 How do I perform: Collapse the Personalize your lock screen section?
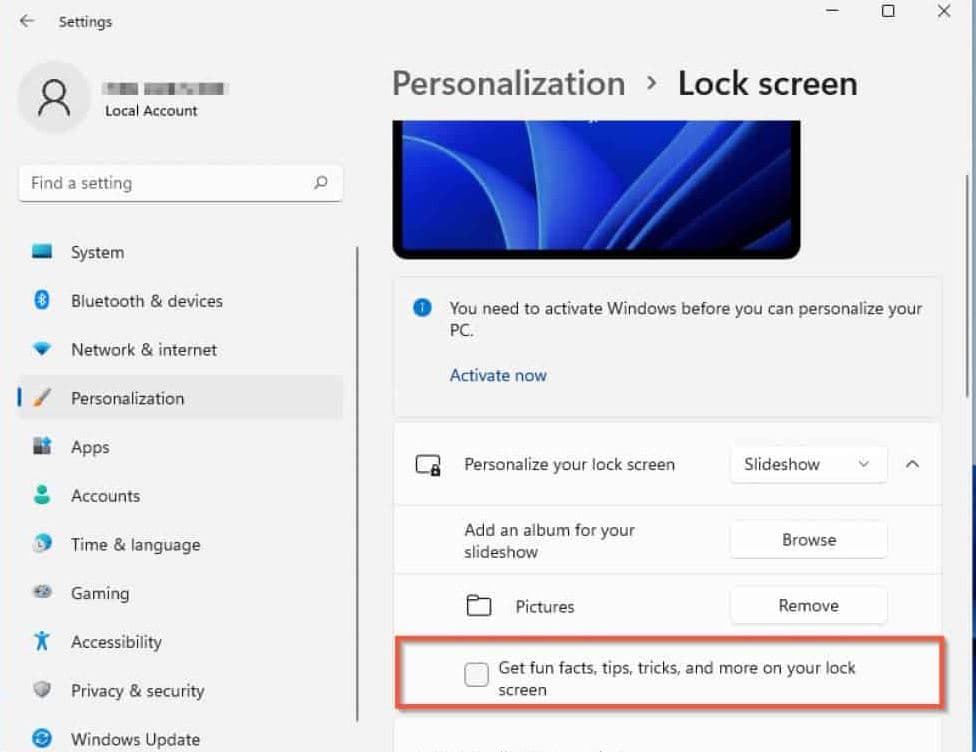tap(912, 464)
